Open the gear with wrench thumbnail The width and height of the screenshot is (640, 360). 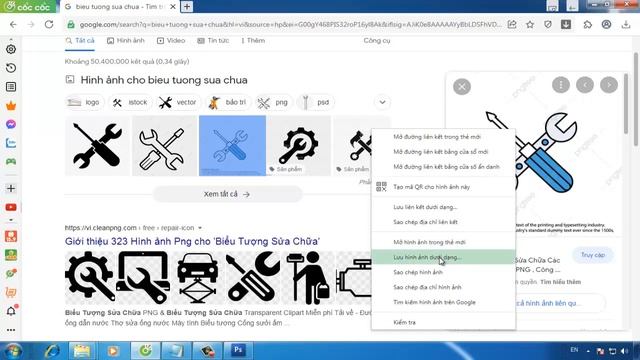click(x=300, y=146)
